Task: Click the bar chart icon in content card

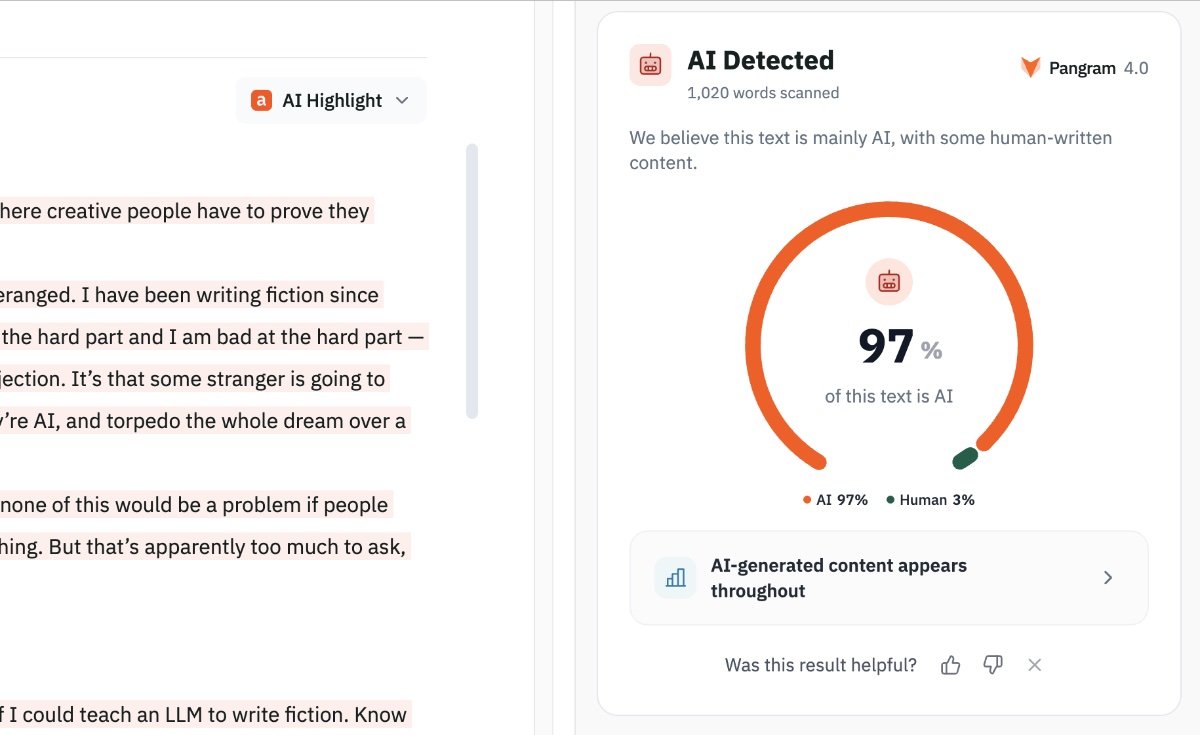Action: point(675,578)
